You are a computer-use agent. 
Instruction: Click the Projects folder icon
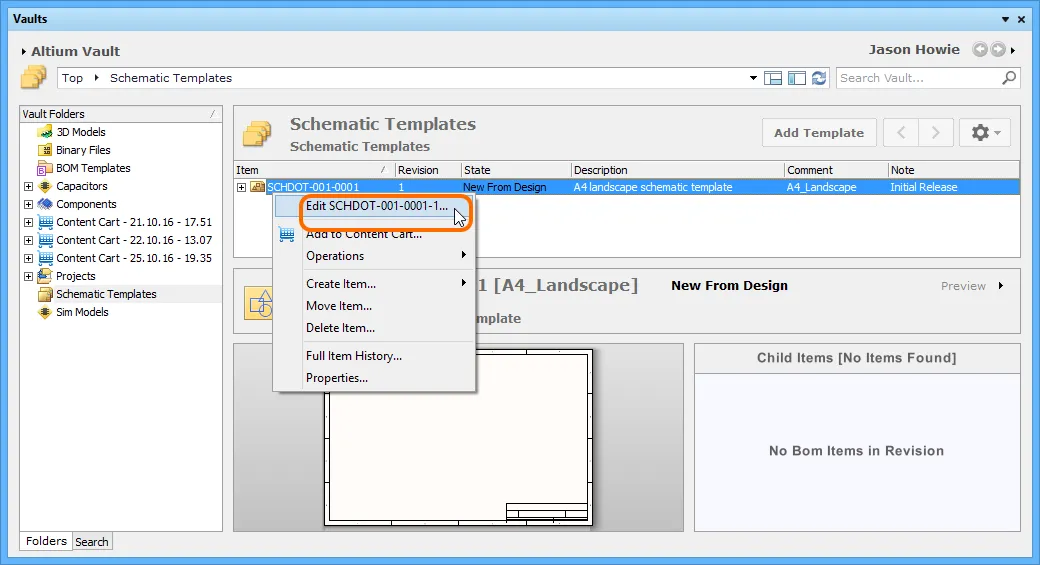click(x=45, y=275)
